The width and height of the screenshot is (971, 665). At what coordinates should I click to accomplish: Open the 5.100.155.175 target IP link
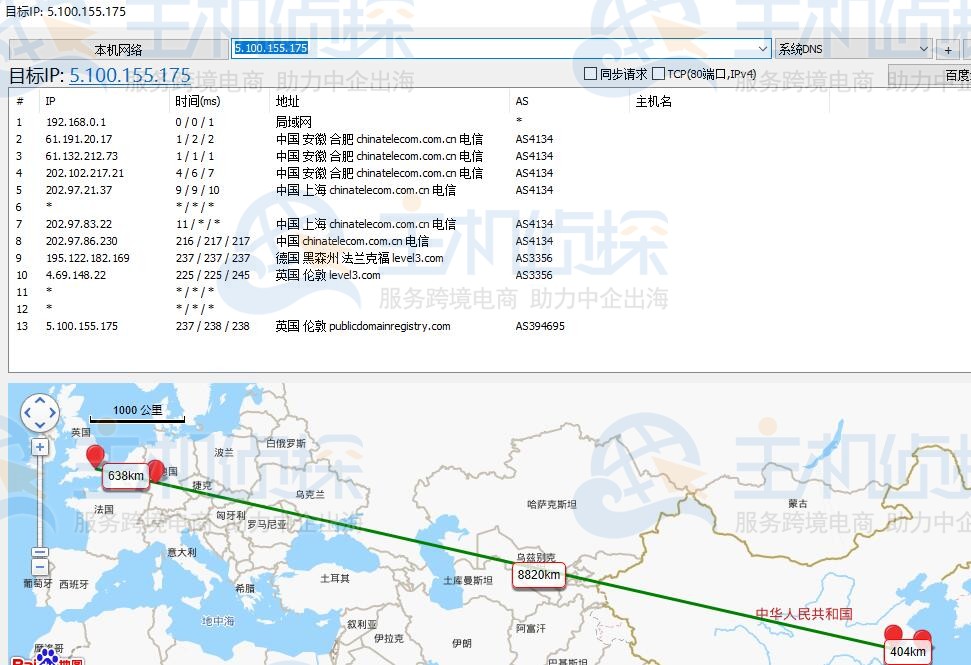(130, 75)
